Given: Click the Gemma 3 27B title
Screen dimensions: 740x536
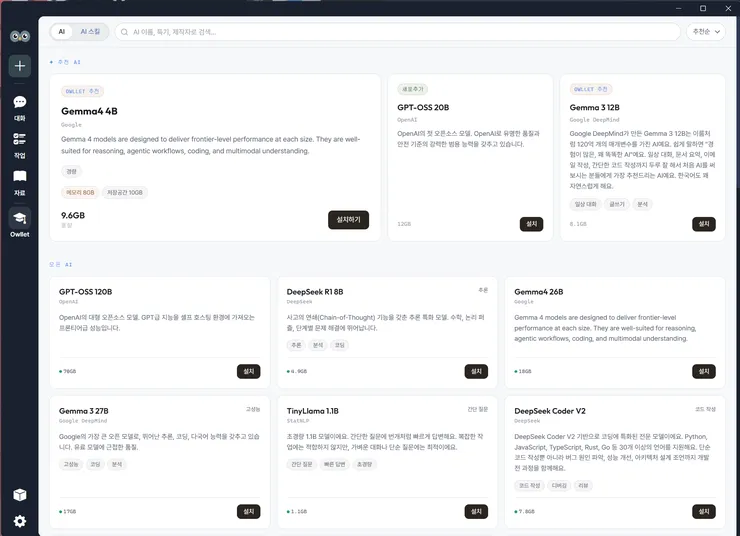Looking at the screenshot, I should (84, 411).
